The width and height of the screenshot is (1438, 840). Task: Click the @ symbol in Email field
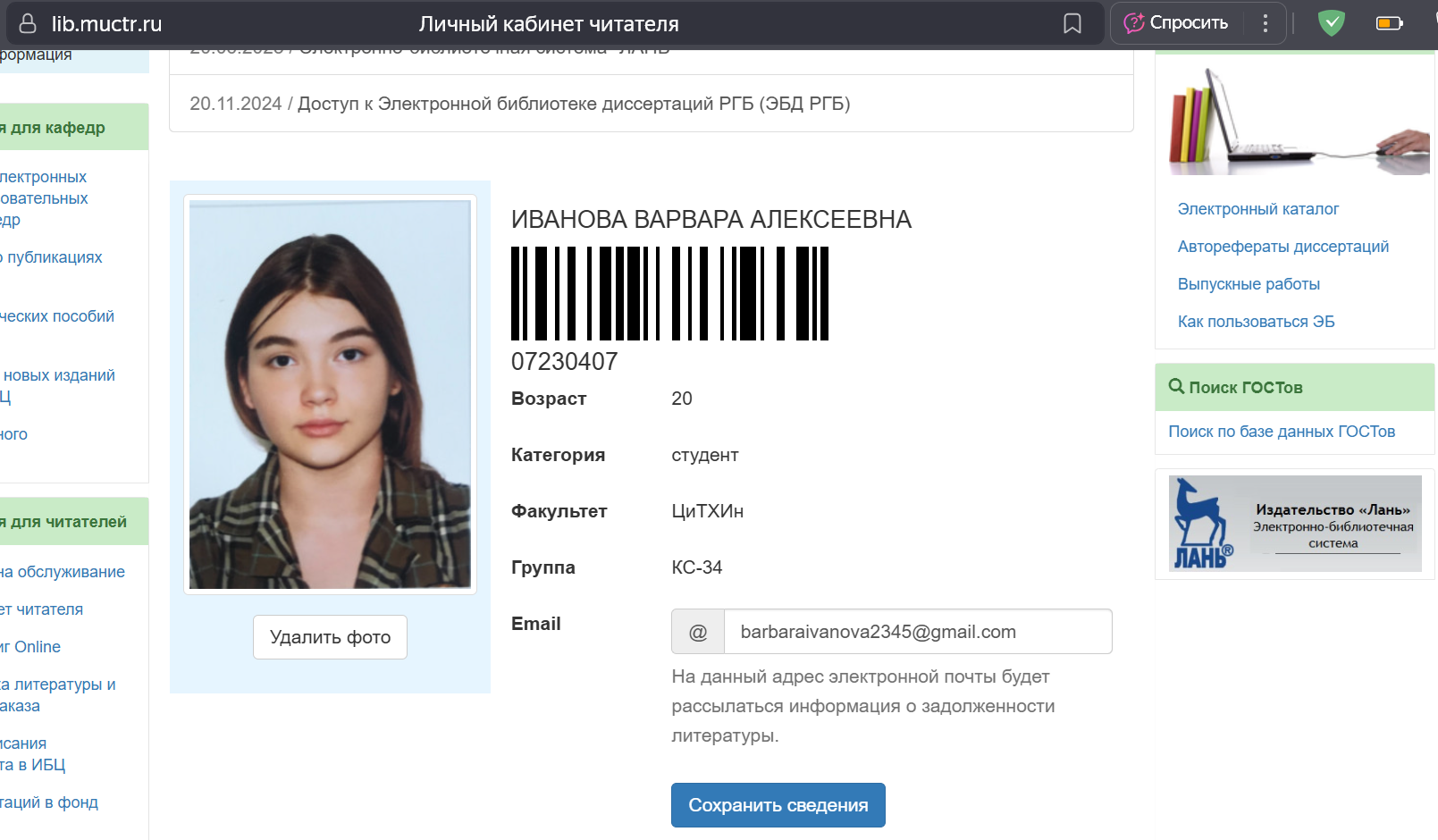(697, 632)
